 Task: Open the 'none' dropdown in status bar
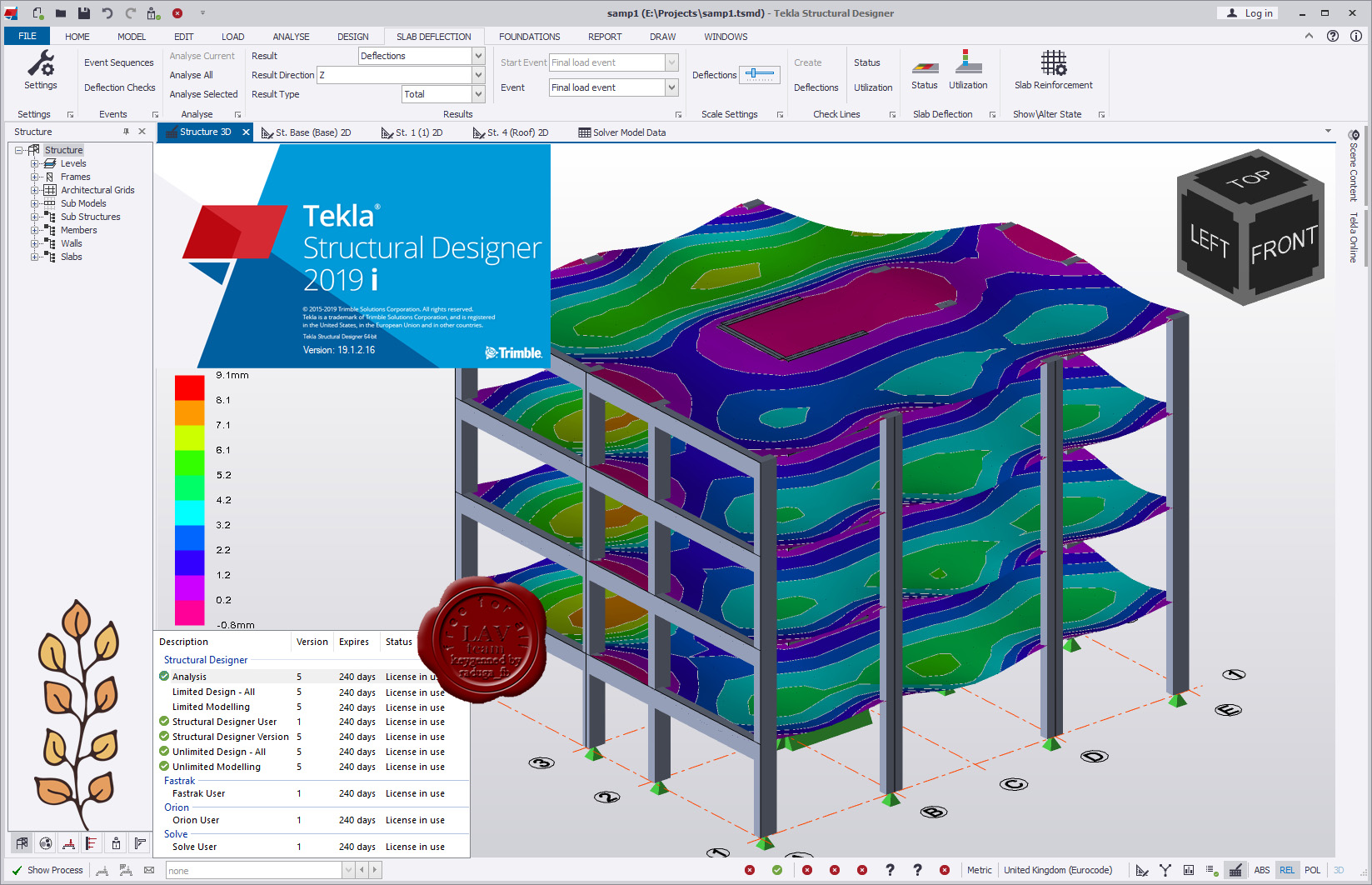pyautogui.click(x=348, y=870)
